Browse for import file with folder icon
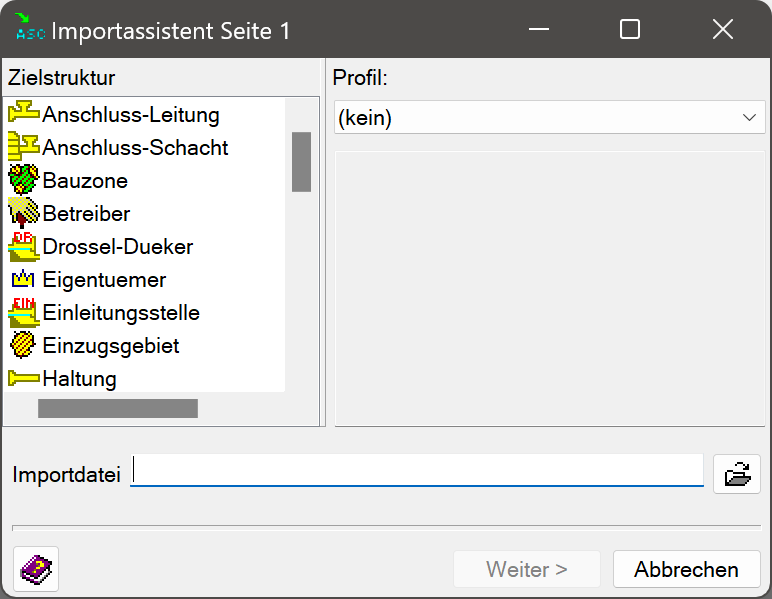 coord(737,474)
